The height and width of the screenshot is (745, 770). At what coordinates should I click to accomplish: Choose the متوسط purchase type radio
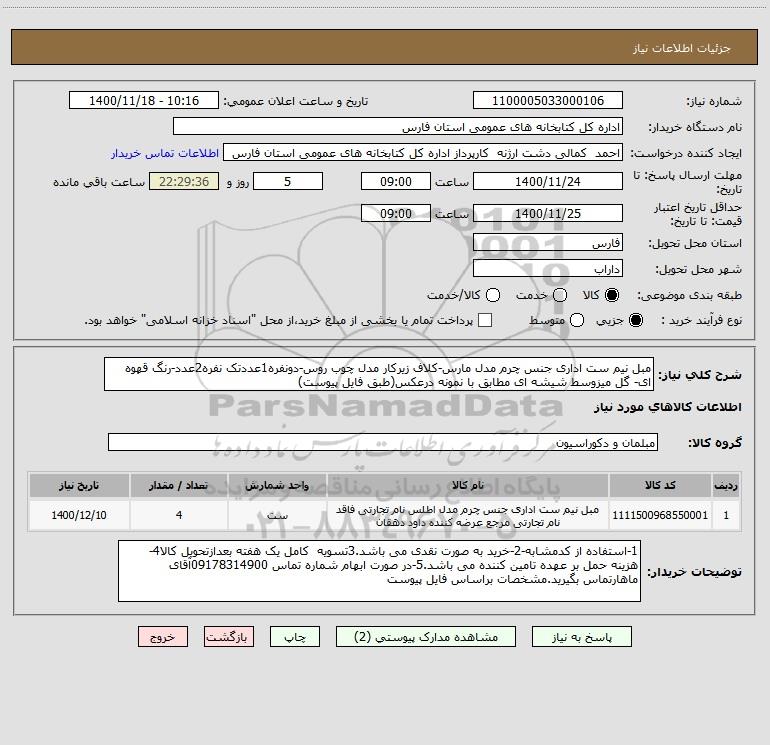577,320
